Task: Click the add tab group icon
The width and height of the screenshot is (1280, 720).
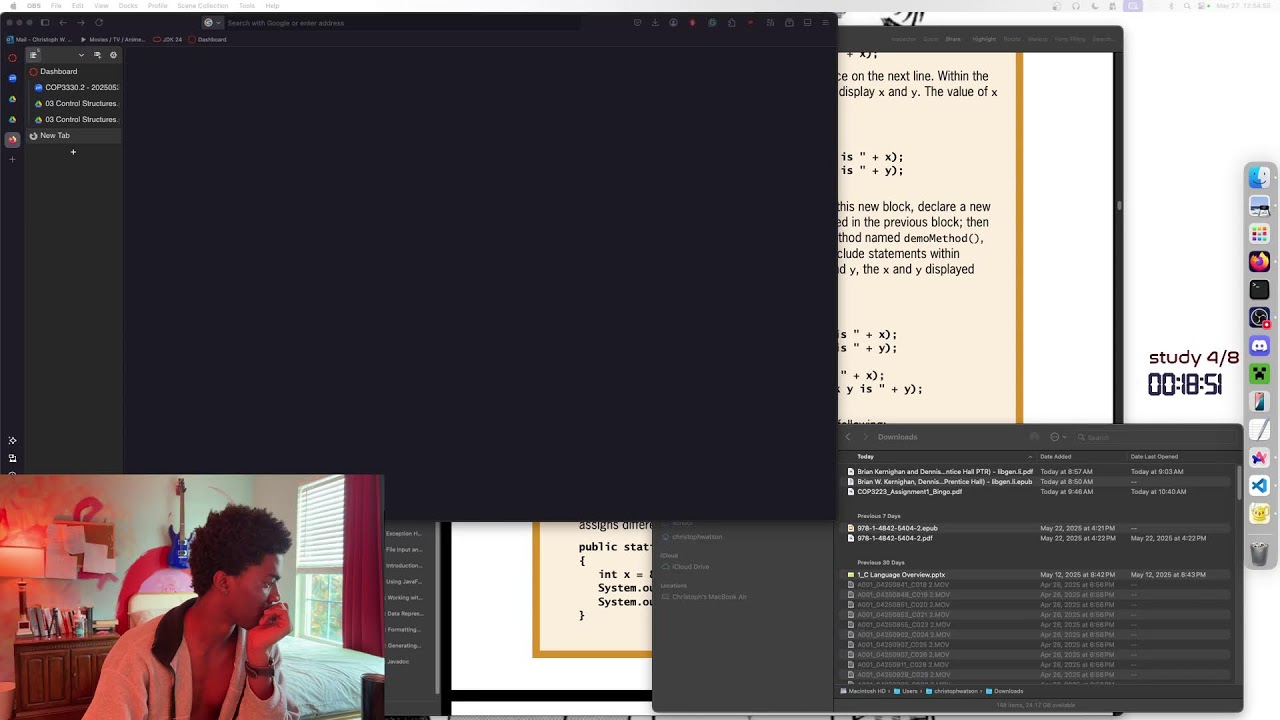Action: (x=97, y=55)
